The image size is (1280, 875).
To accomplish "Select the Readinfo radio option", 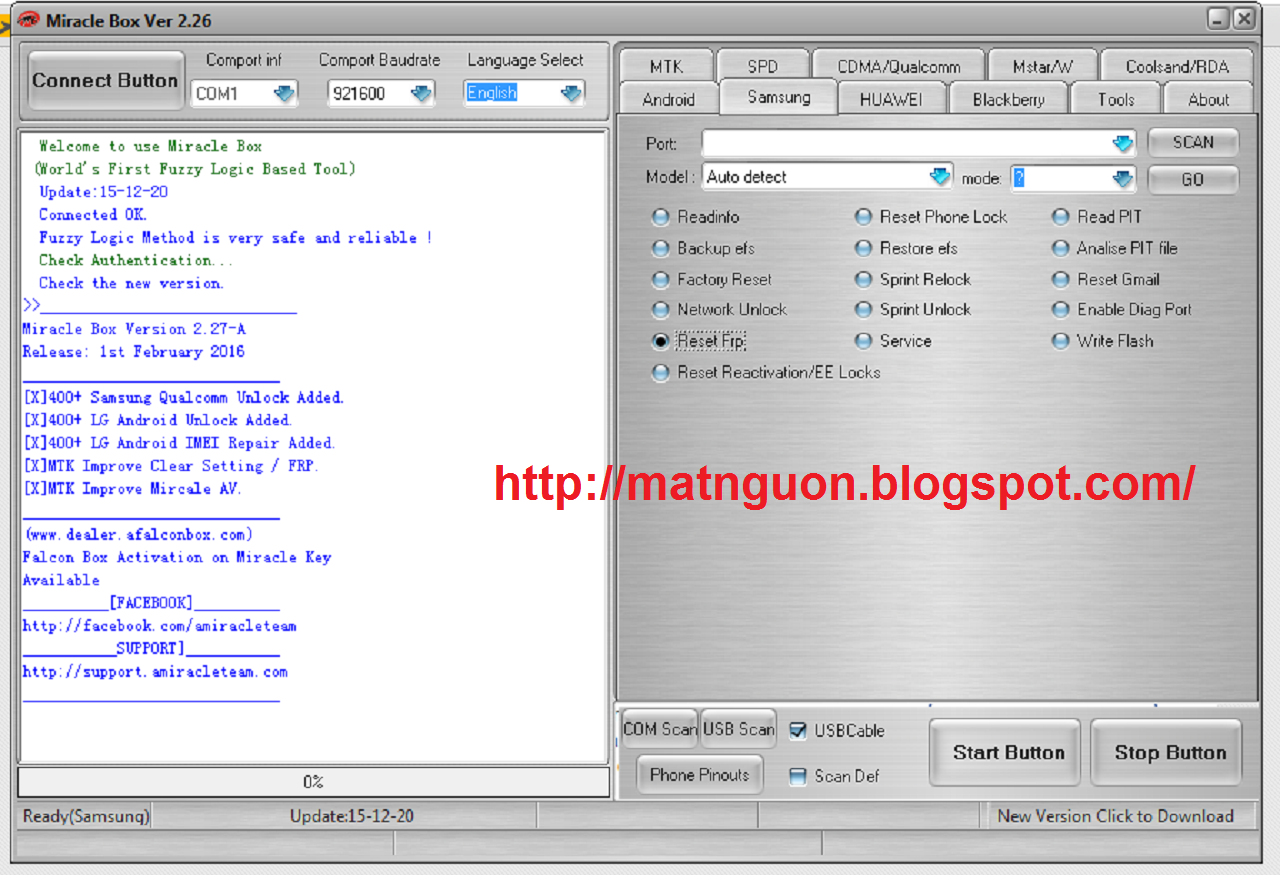I will [x=661, y=217].
